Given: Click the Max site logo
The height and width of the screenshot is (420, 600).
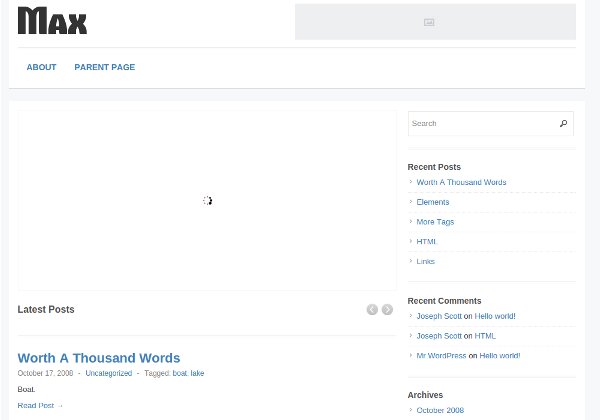Looking at the screenshot, I should pos(52,21).
